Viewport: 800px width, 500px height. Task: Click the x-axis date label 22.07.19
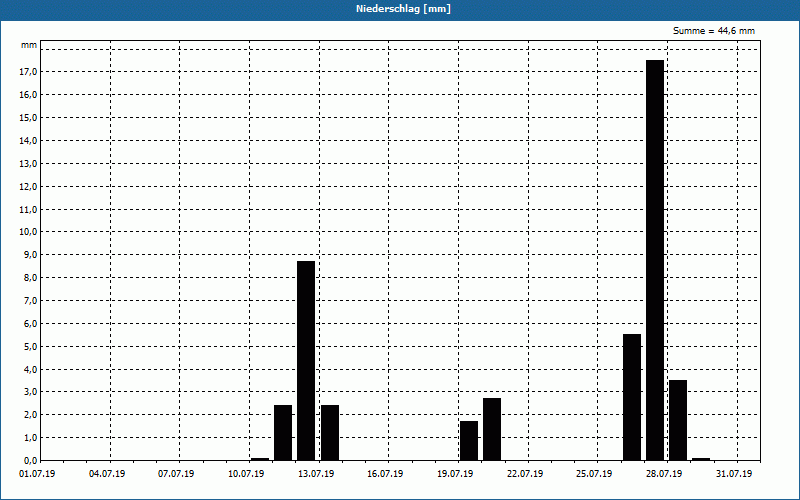[x=525, y=474]
